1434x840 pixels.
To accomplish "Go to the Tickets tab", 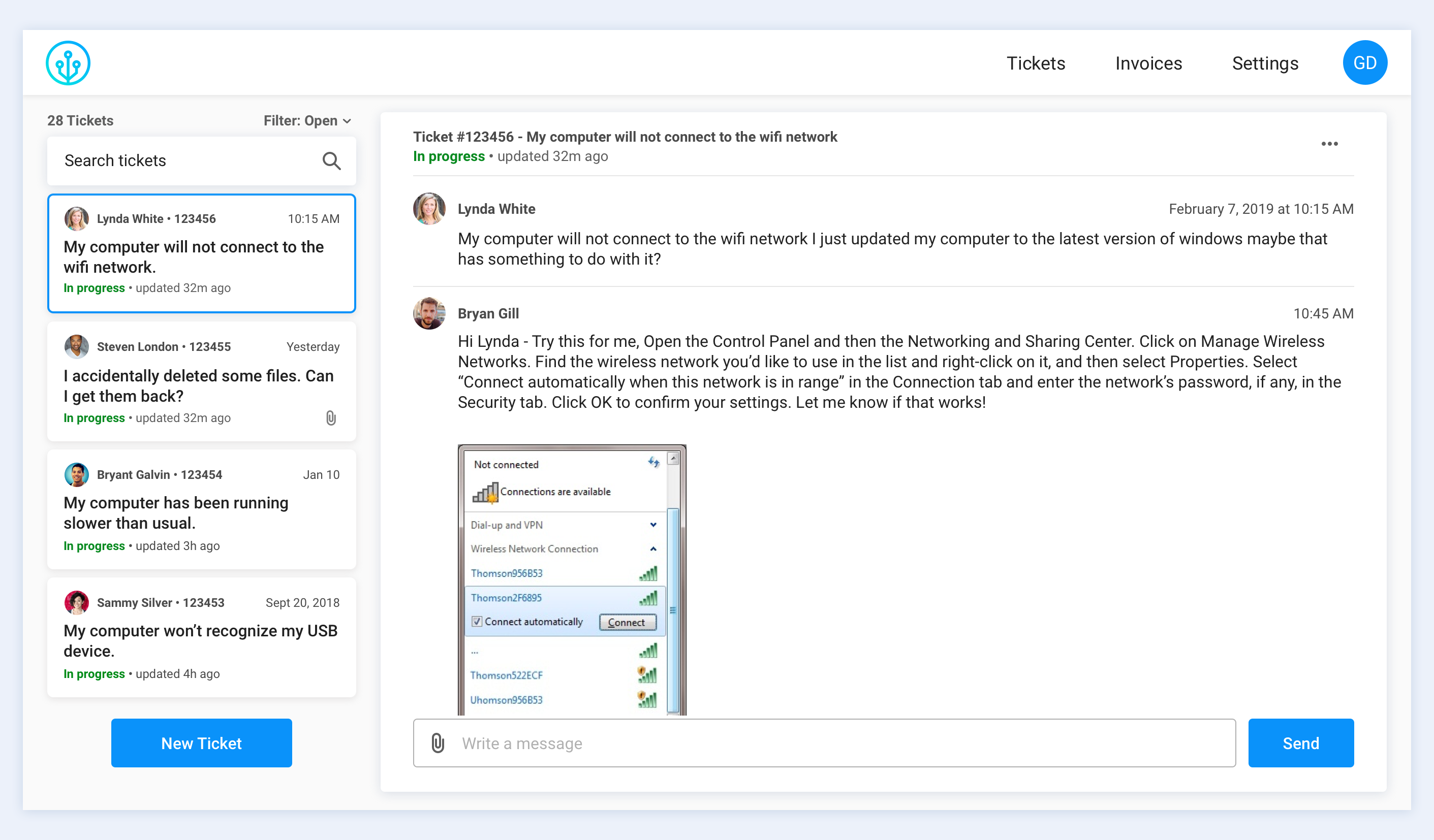I will coord(1036,63).
